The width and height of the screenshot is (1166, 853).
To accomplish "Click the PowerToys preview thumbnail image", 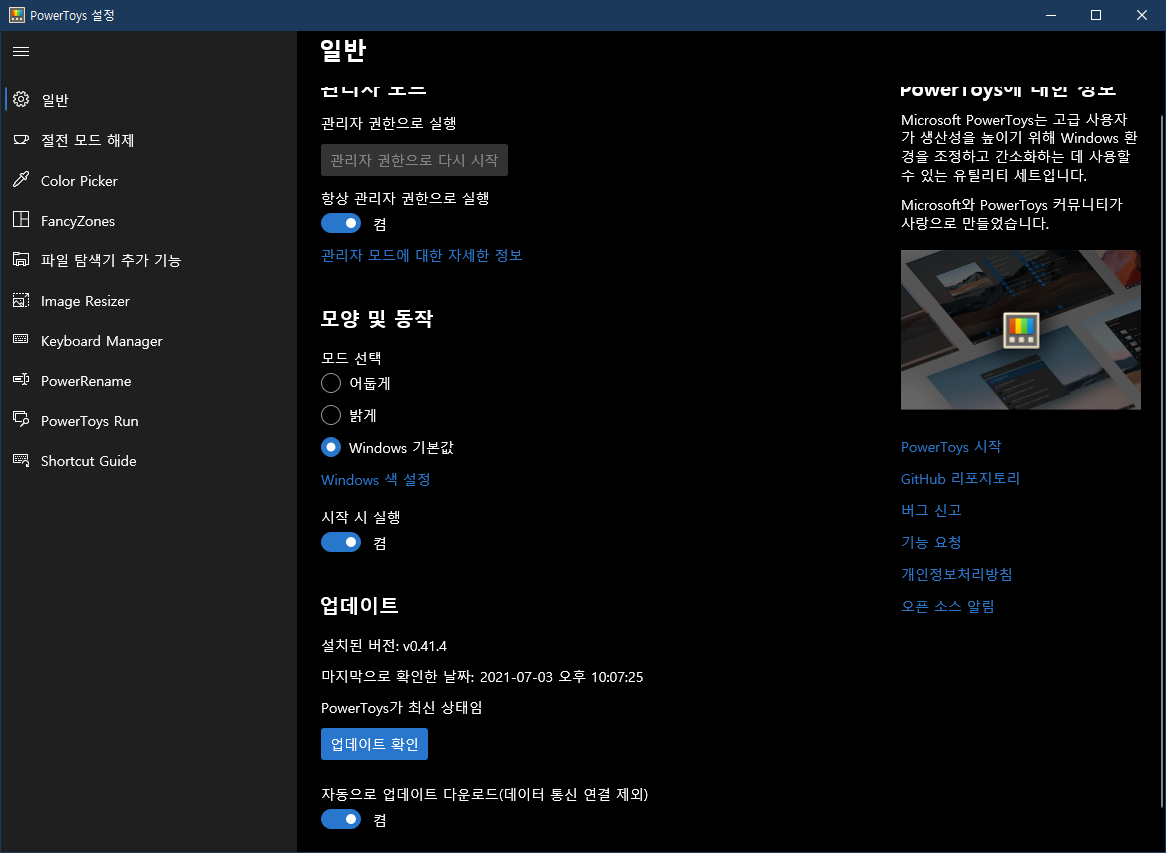I will click(x=1021, y=329).
